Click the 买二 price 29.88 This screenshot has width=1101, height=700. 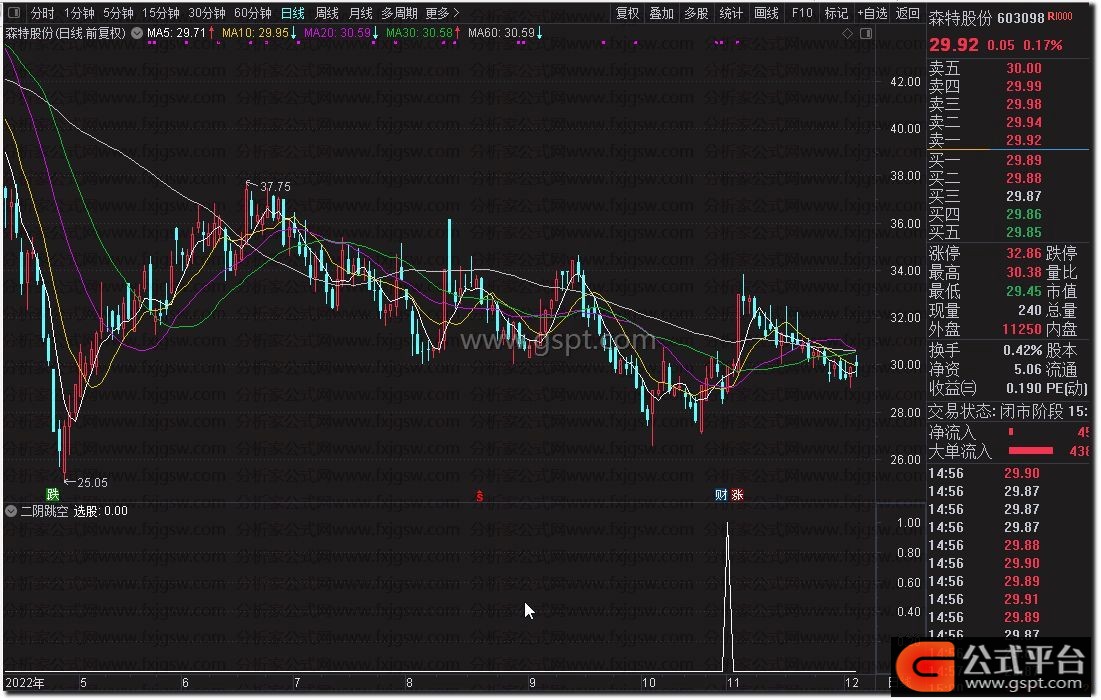(x=1024, y=178)
